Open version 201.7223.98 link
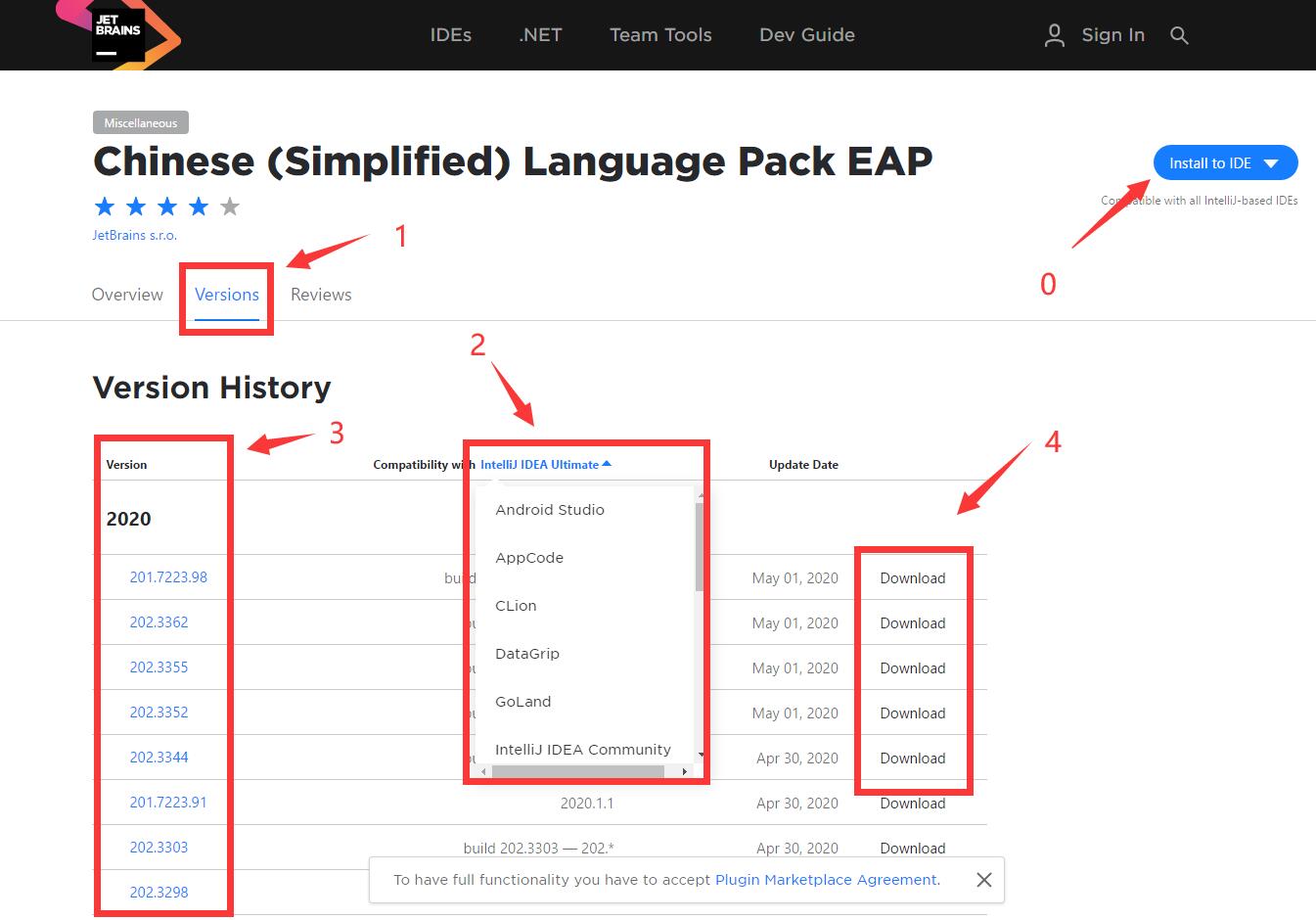This screenshot has width=1316, height=920. pos(168,577)
